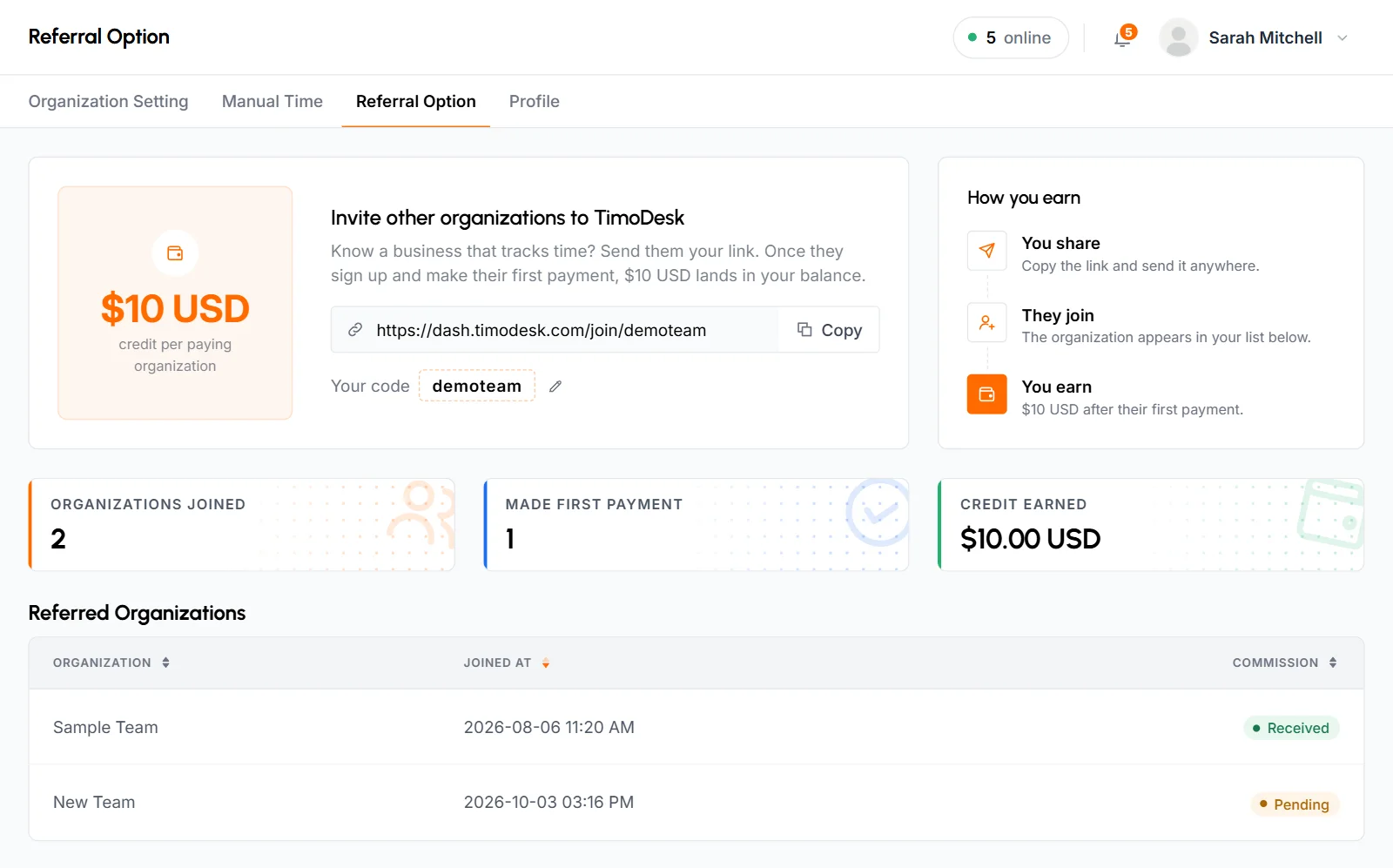Click the How you earn heading
1393x868 pixels.
[x=1024, y=198]
